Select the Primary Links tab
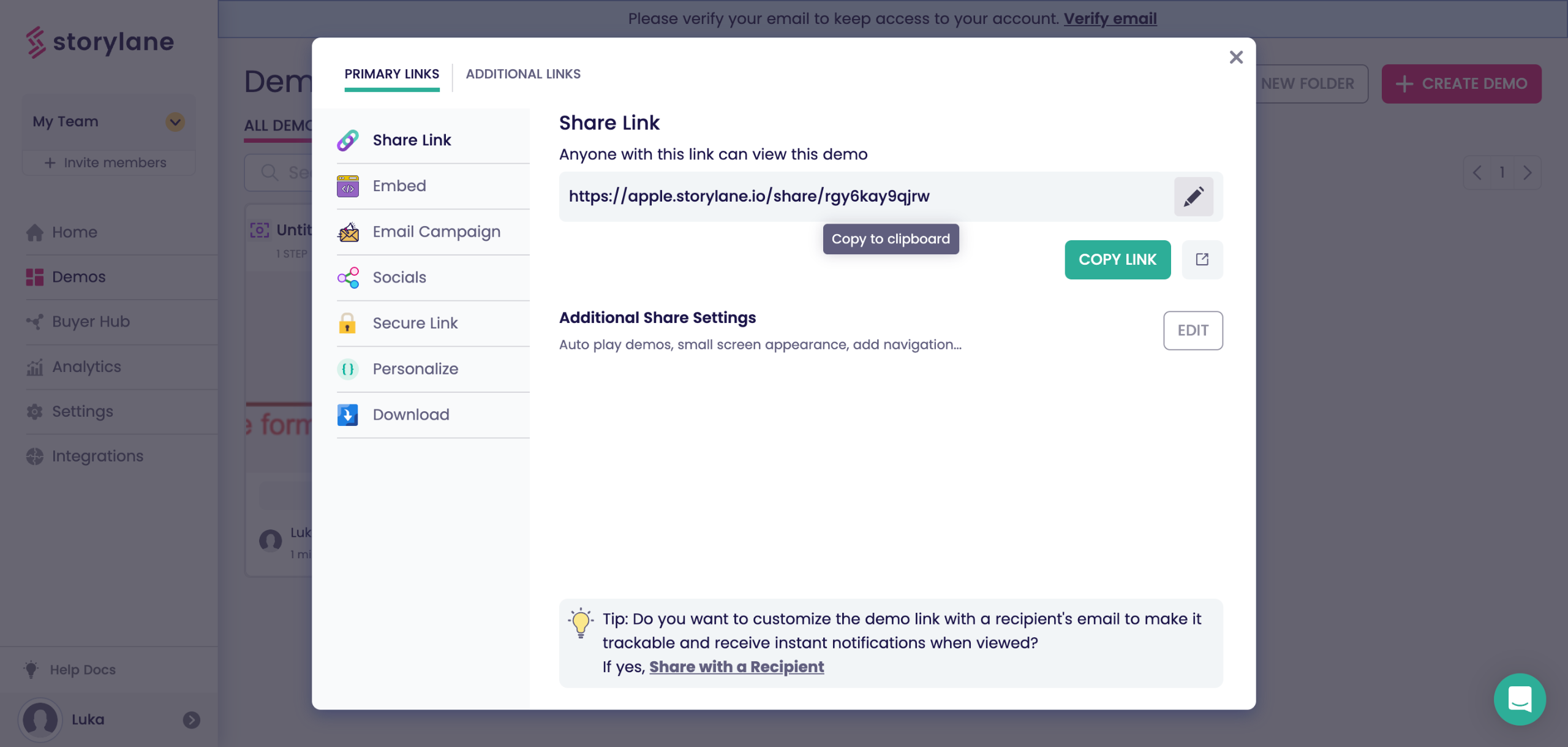Screen dimensions: 1568x747 click(x=391, y=74)
